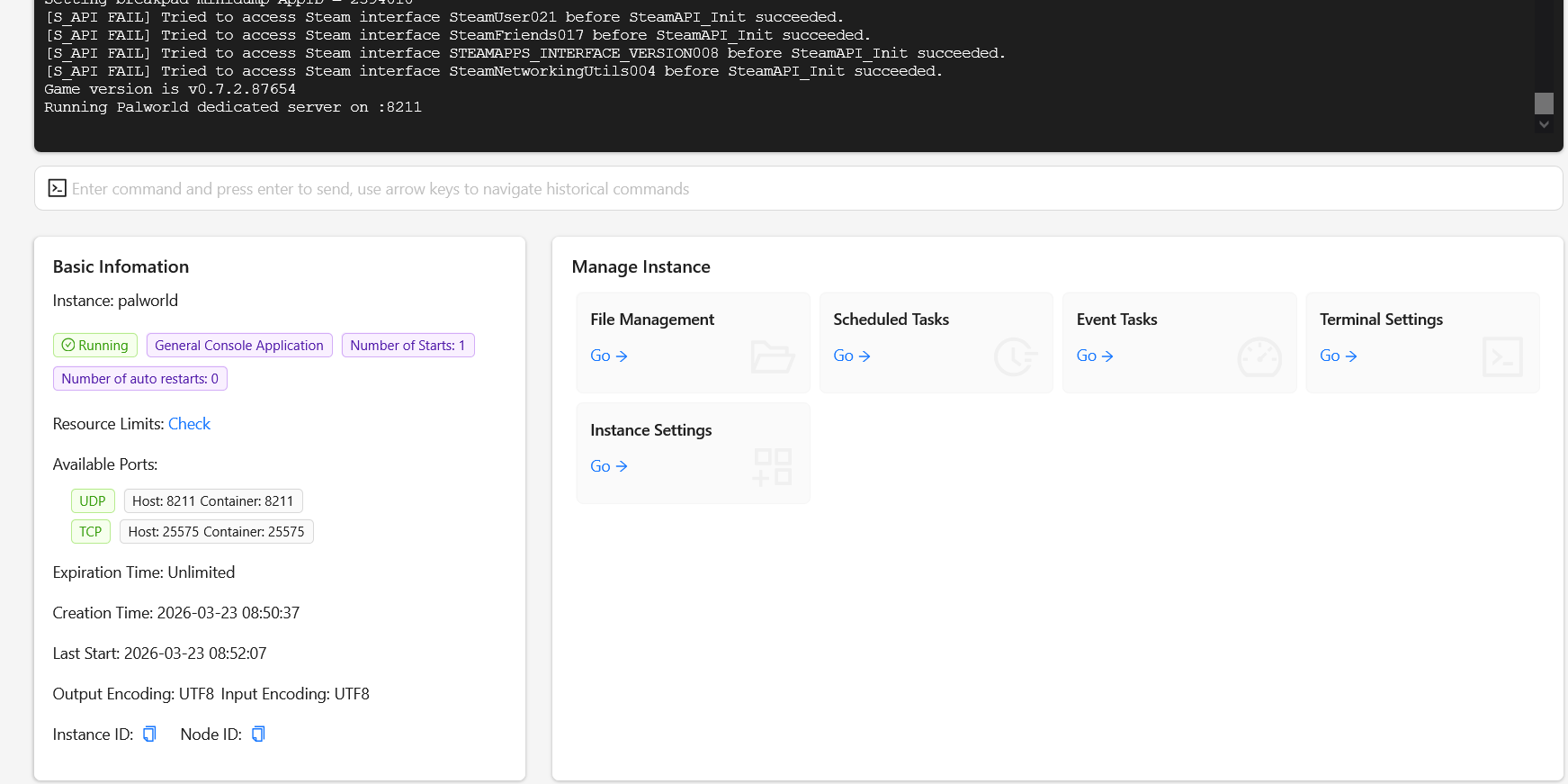Focus the command input field
Screen dimensions: 1568x784
point(810,189)
